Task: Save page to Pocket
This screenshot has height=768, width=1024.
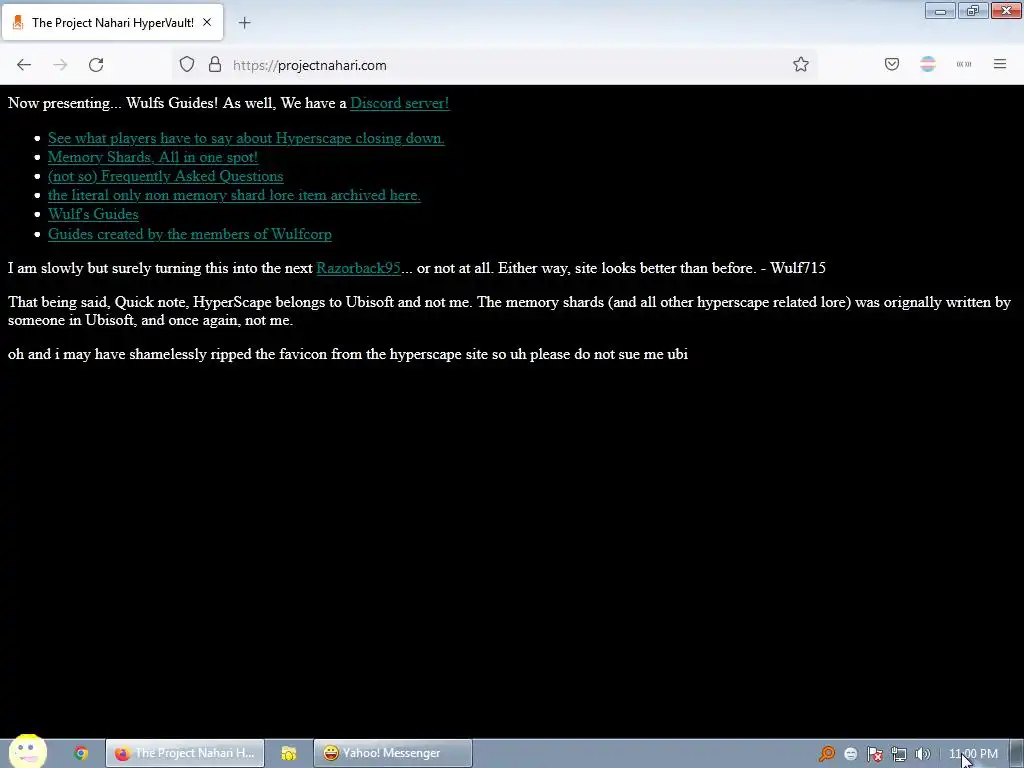Action: pos(891,64)
